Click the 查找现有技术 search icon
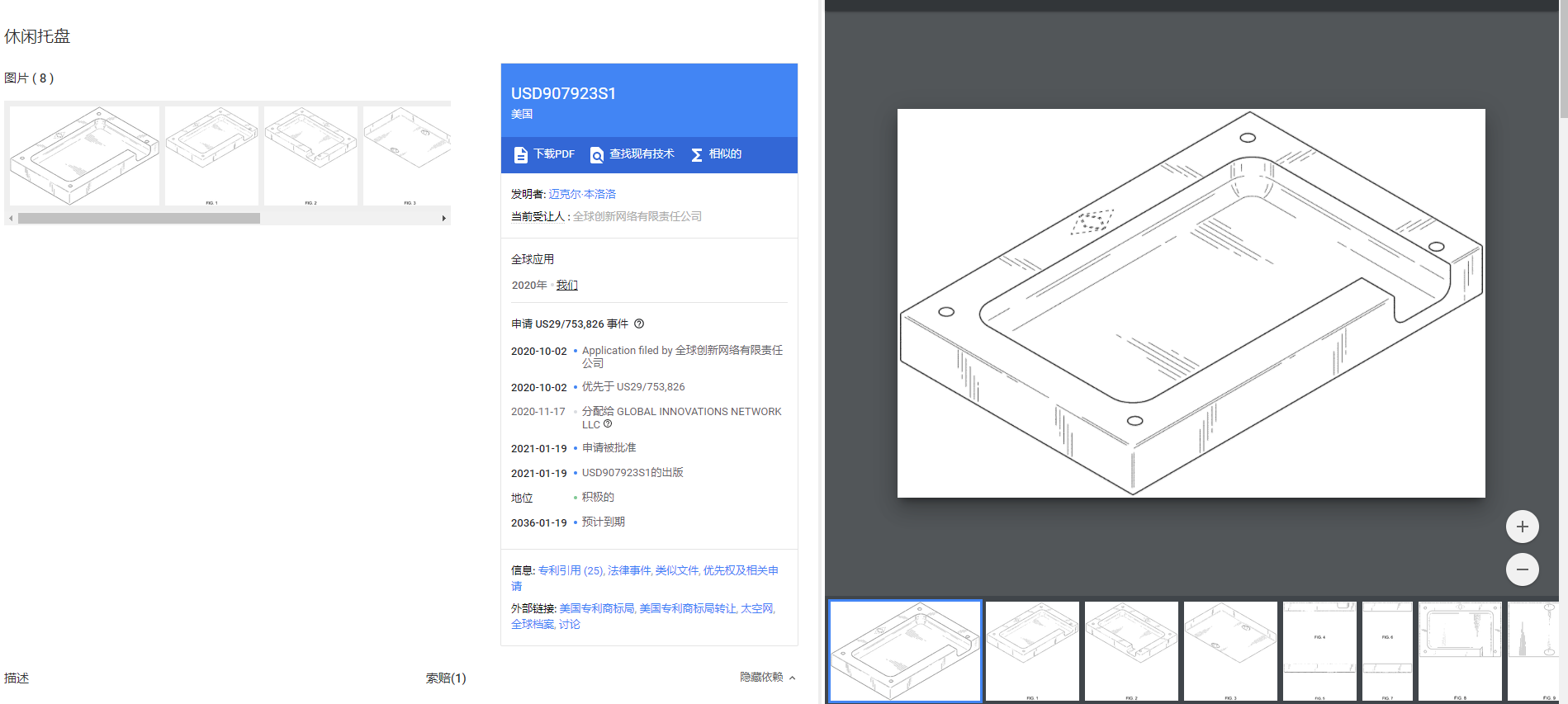The height and width of the screenshot is (704, 1568). [x=597, y=154]
